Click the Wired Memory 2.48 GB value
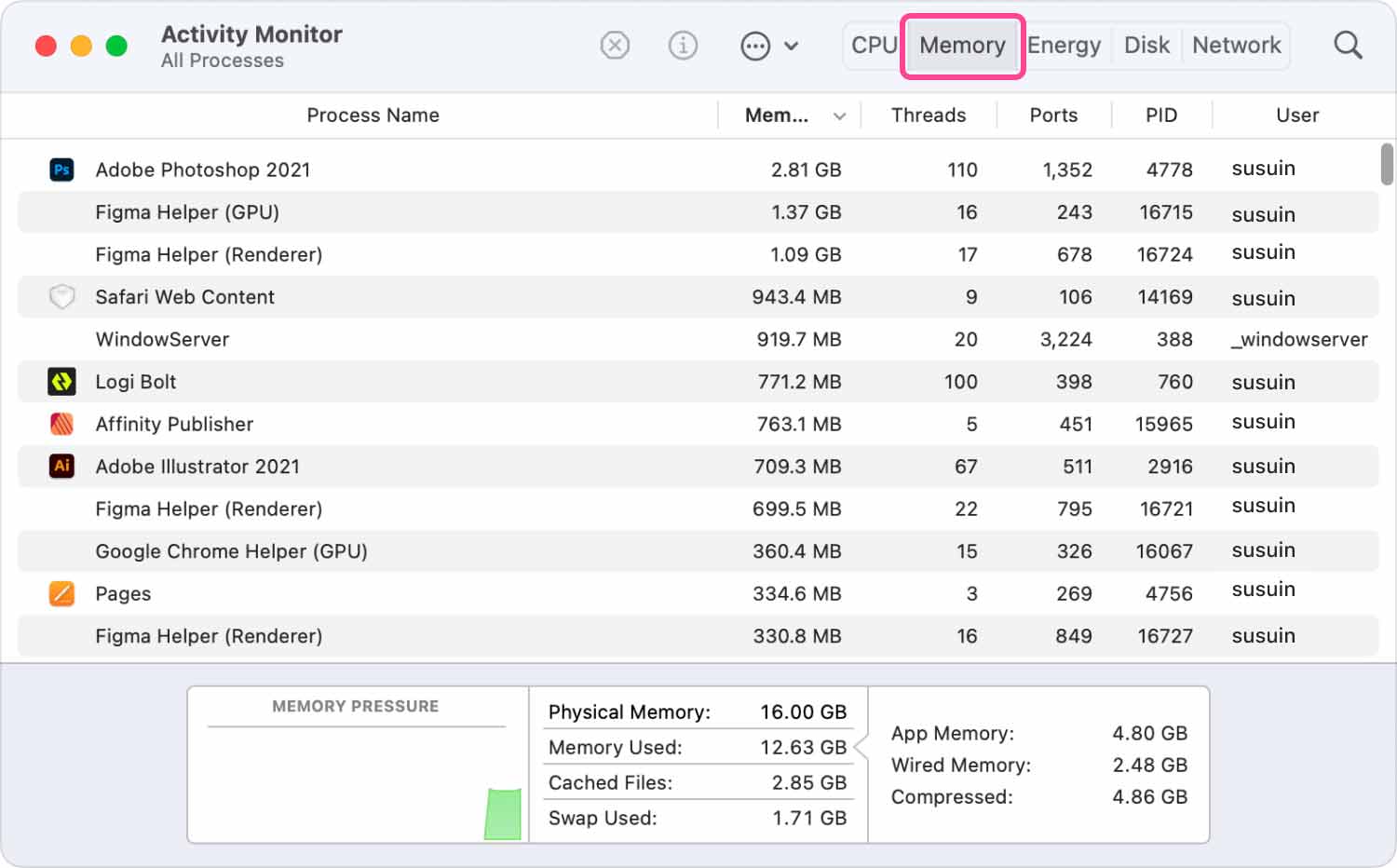This screenshot has height=868, width=1397. click(x=1149, y=765)
